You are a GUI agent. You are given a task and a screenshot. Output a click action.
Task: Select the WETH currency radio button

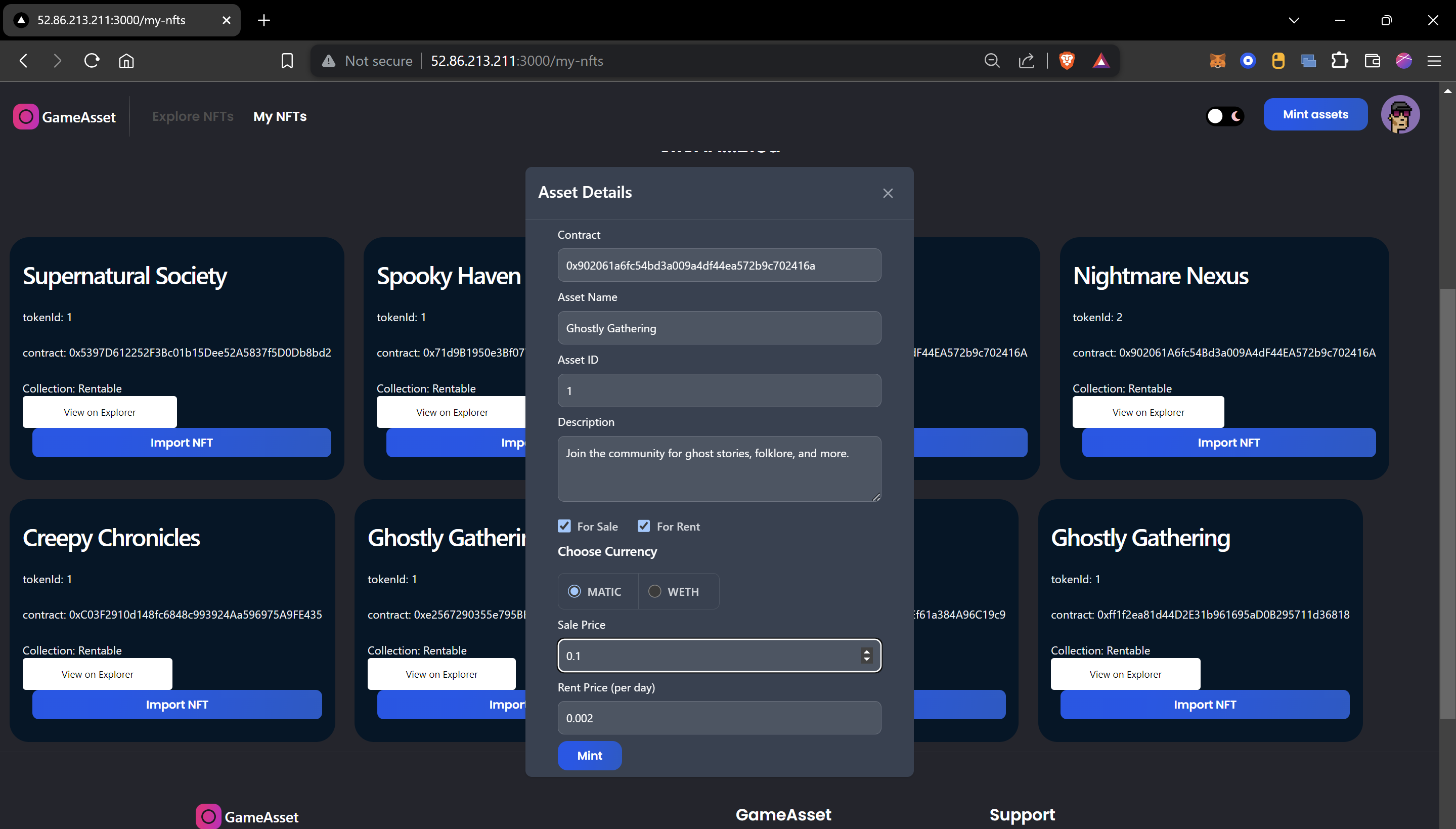[x=654, y=592]
